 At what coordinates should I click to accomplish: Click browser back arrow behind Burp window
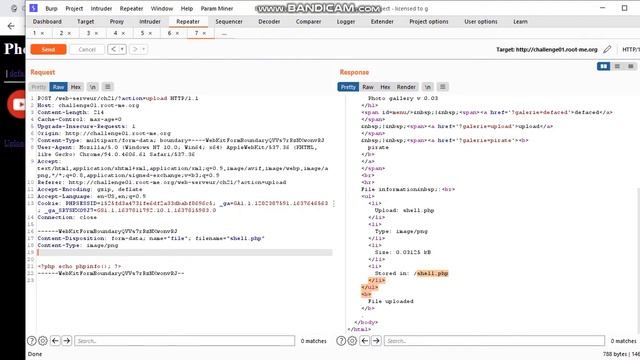tap(11, 26)
